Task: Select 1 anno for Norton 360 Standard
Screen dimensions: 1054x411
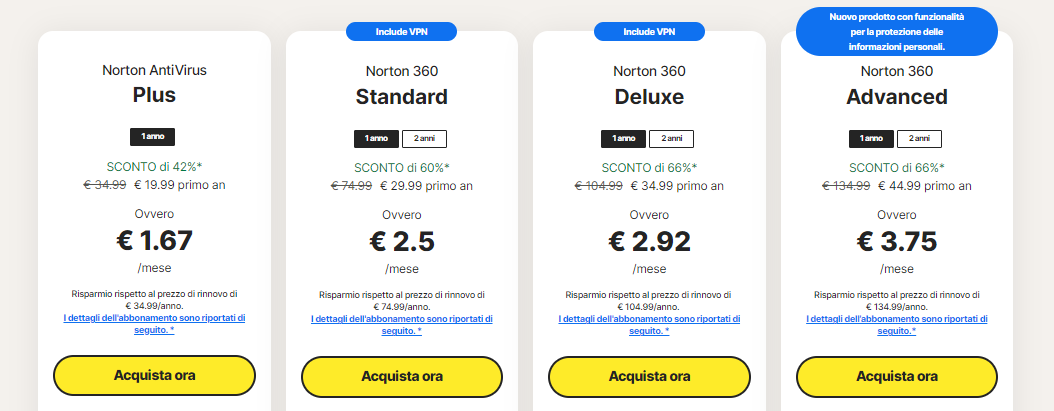Action: click(x=376, y=139)
